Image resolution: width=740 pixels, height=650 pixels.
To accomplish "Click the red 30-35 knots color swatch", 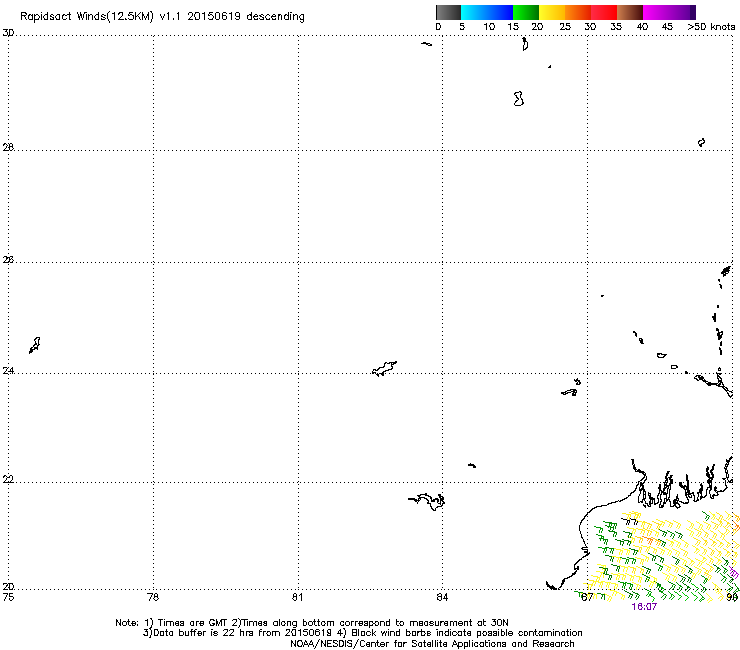I will [x=604, y=12].
